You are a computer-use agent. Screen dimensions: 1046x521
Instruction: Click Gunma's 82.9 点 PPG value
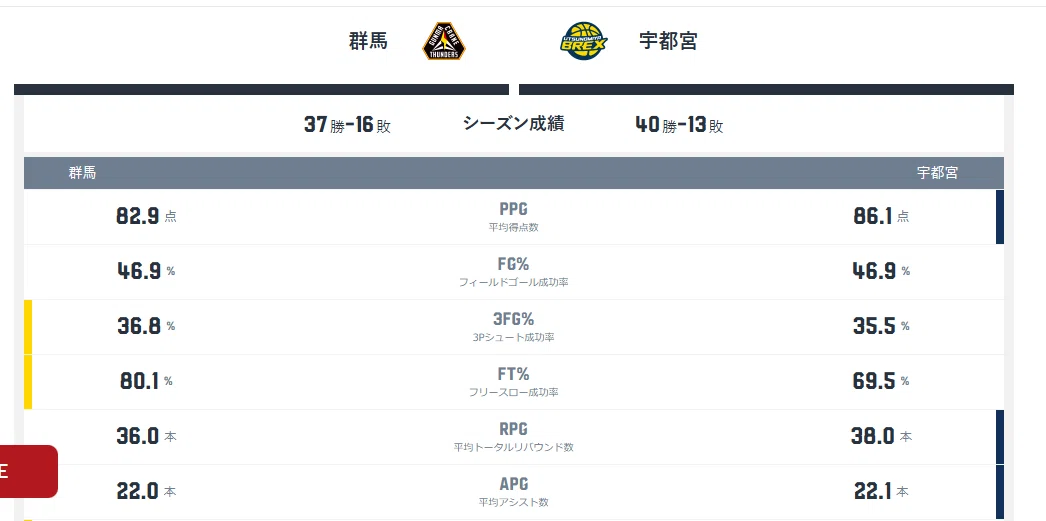[x=146, y=217]
